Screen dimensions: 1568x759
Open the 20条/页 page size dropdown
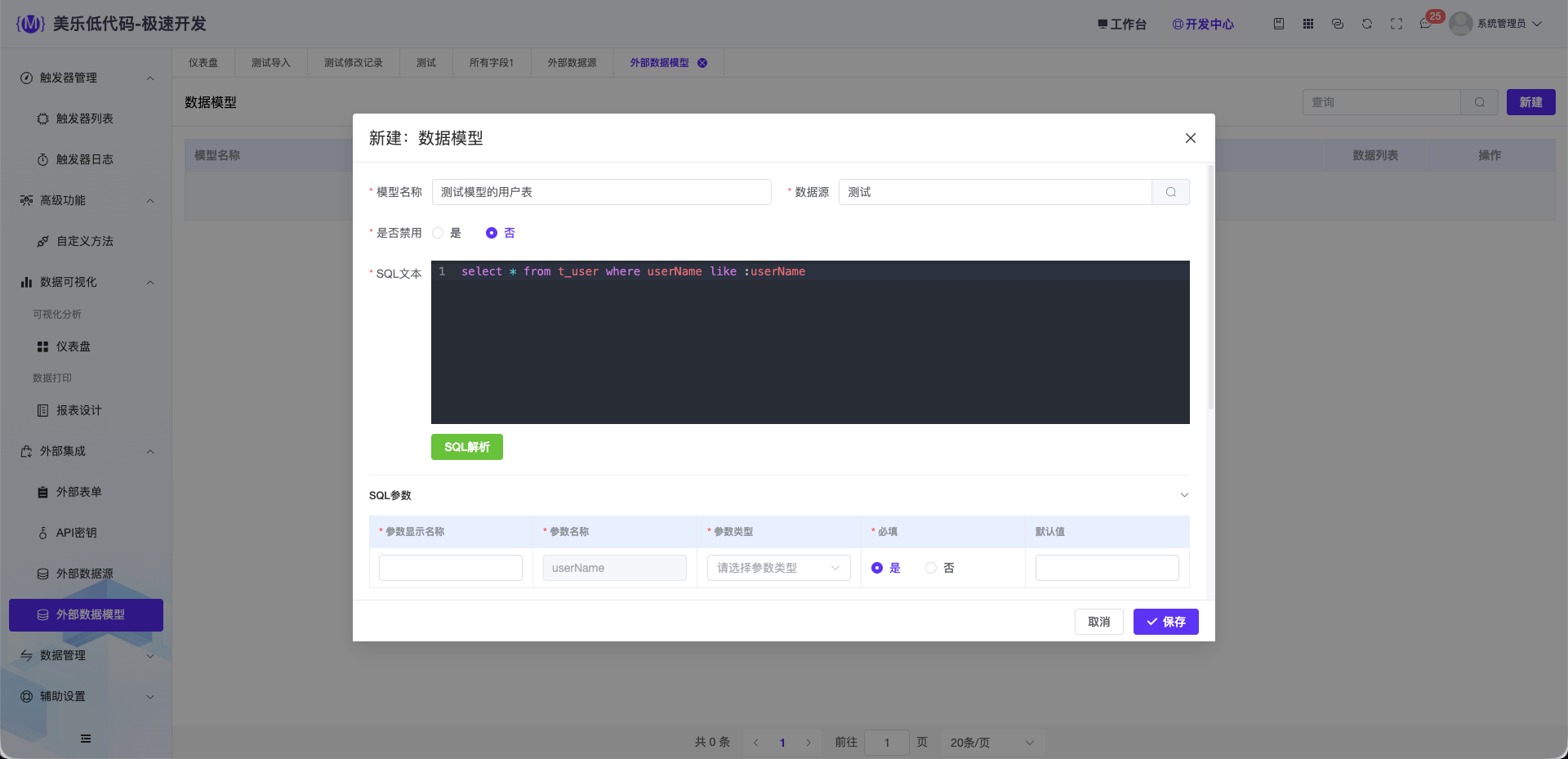991,743
